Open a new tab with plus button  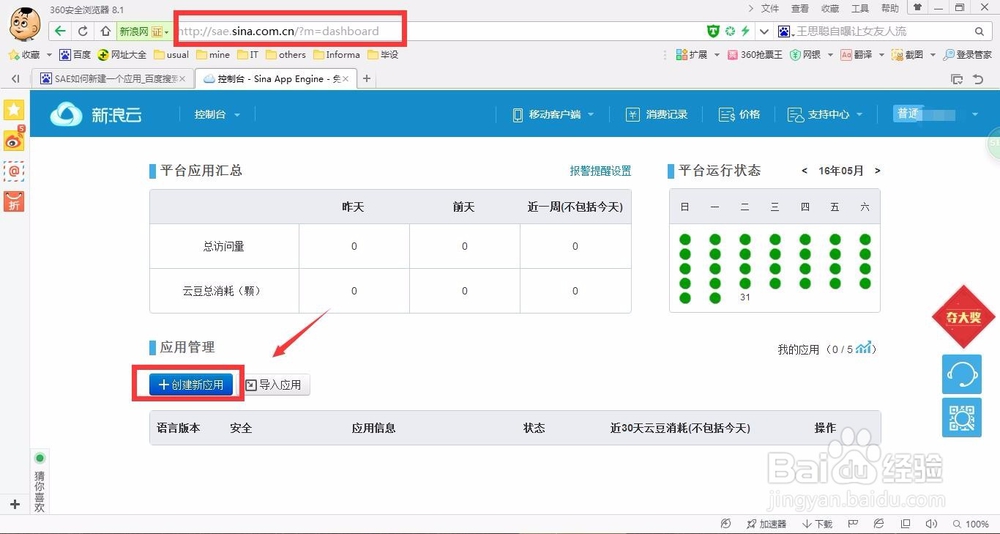tap(366, 78)
